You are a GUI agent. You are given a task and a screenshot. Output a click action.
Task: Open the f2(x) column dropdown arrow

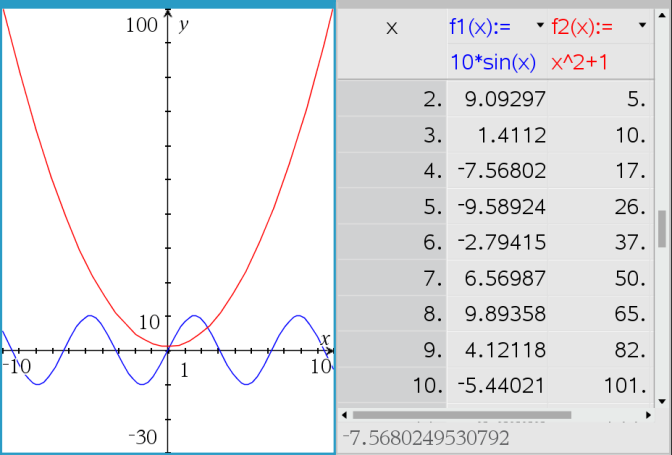641,27
